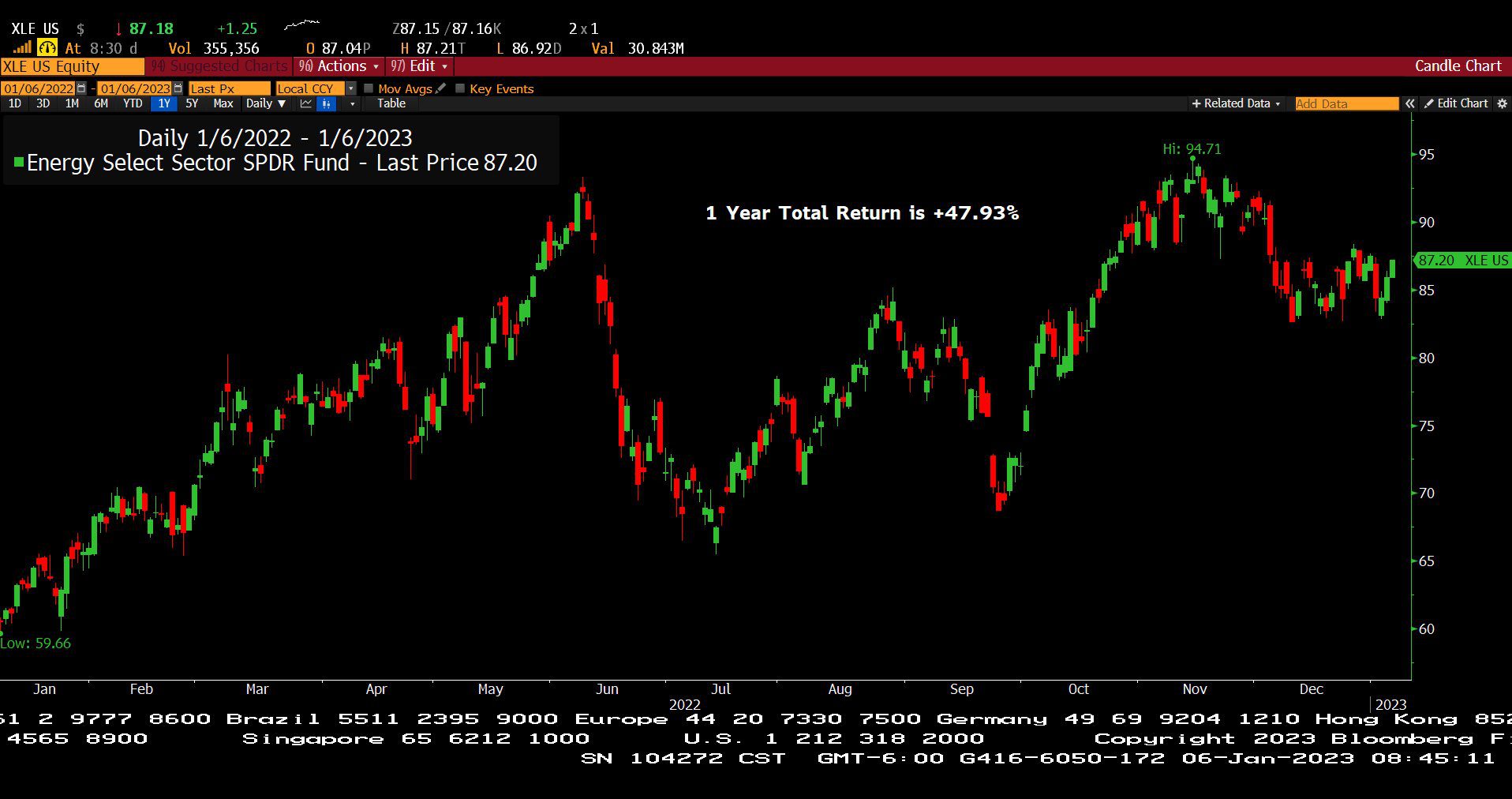This screenshot has width=1512, height=799.
Task: Click the O 87.04 open value
Action: (338, 48)
